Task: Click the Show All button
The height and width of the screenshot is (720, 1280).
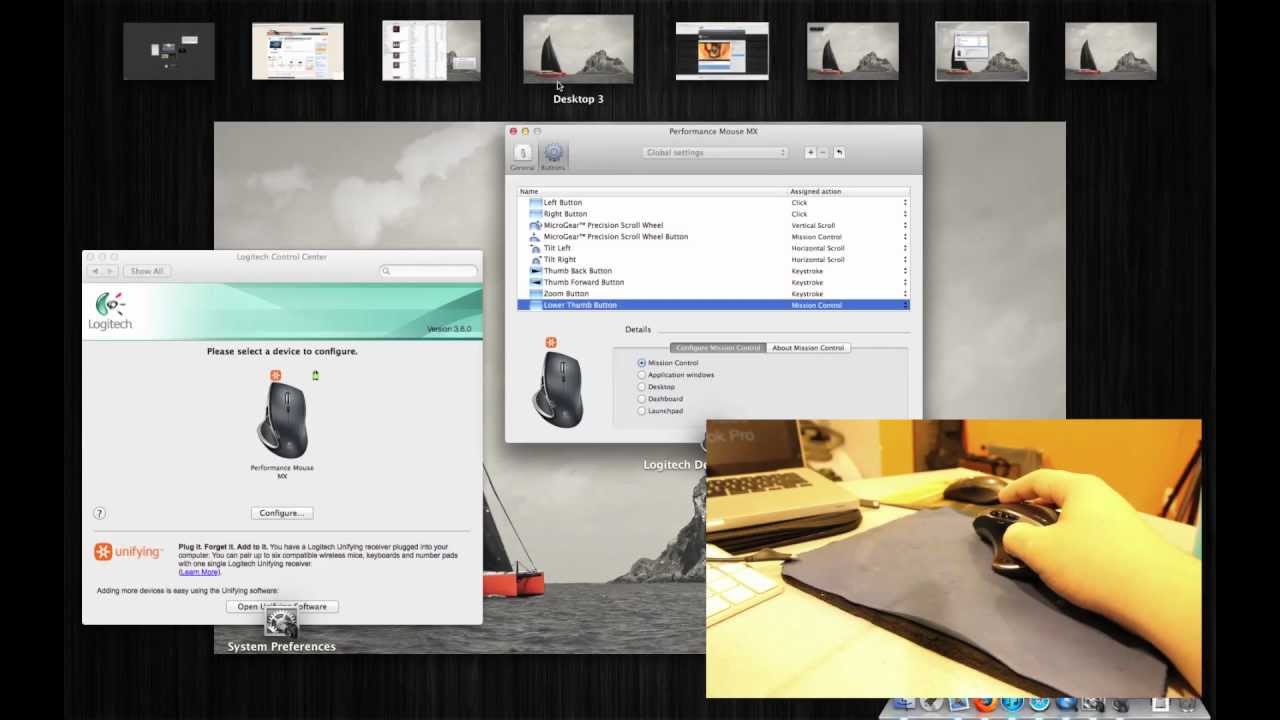Action: click(x=146, y=271)
